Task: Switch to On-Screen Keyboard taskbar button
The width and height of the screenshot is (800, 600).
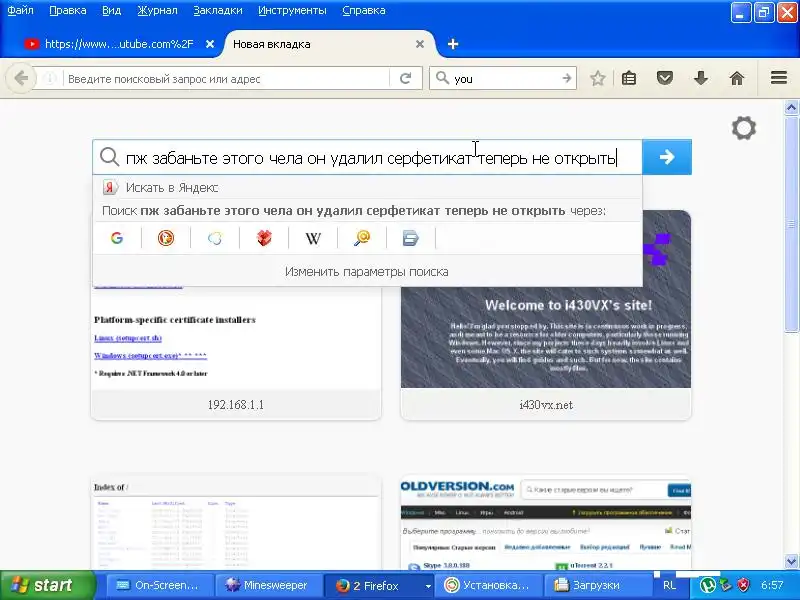Action: (x=159, y=585)
